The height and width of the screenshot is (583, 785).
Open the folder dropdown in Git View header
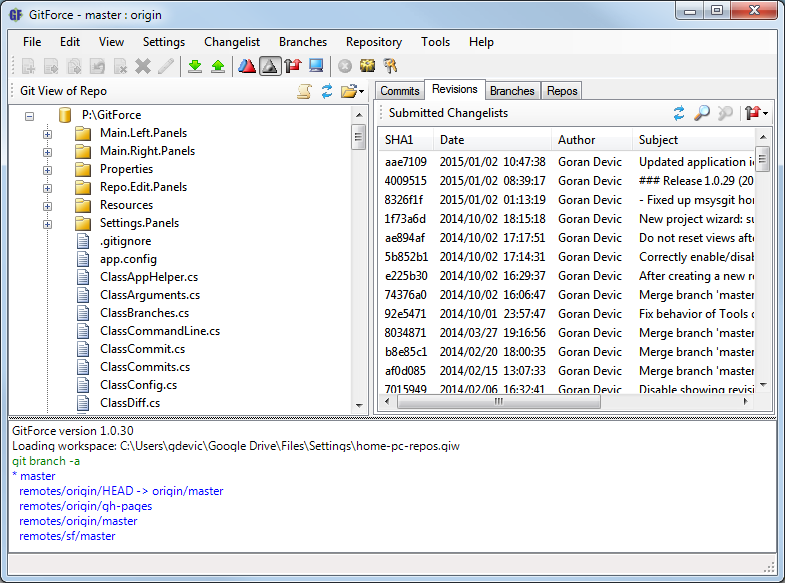352,91
